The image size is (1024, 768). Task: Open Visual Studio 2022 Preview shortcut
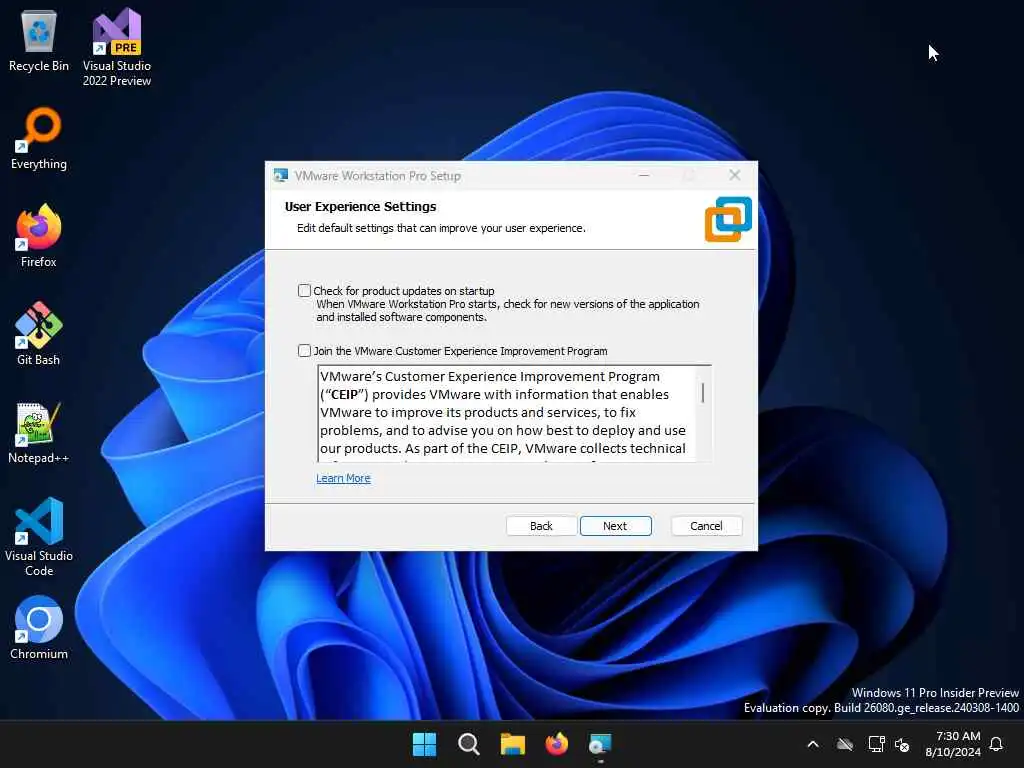117,47
